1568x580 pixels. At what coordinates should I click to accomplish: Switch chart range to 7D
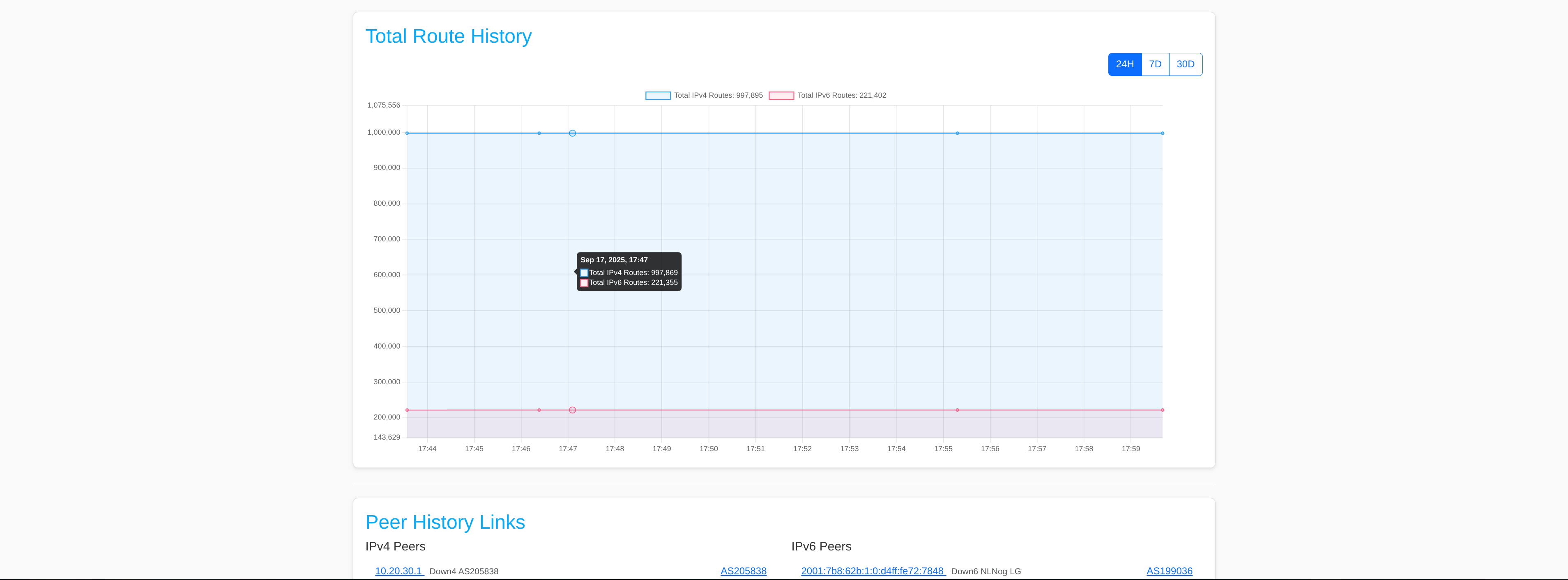(1155, 64)
